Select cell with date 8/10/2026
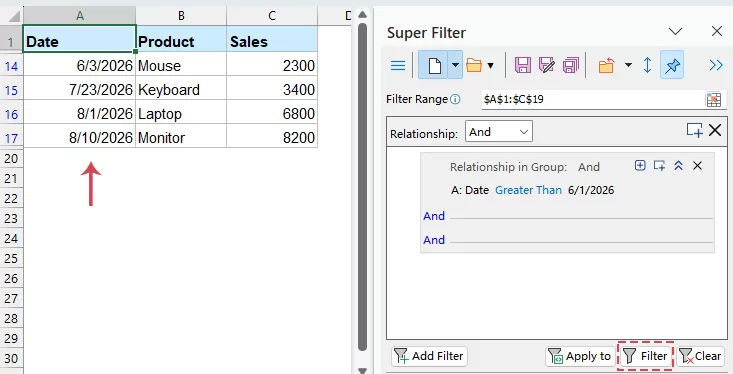The image size is (733, 374). point(79,137)
